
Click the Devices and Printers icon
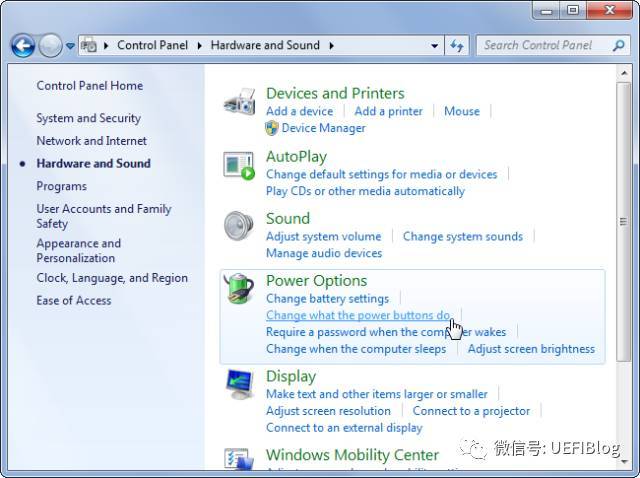239,102
